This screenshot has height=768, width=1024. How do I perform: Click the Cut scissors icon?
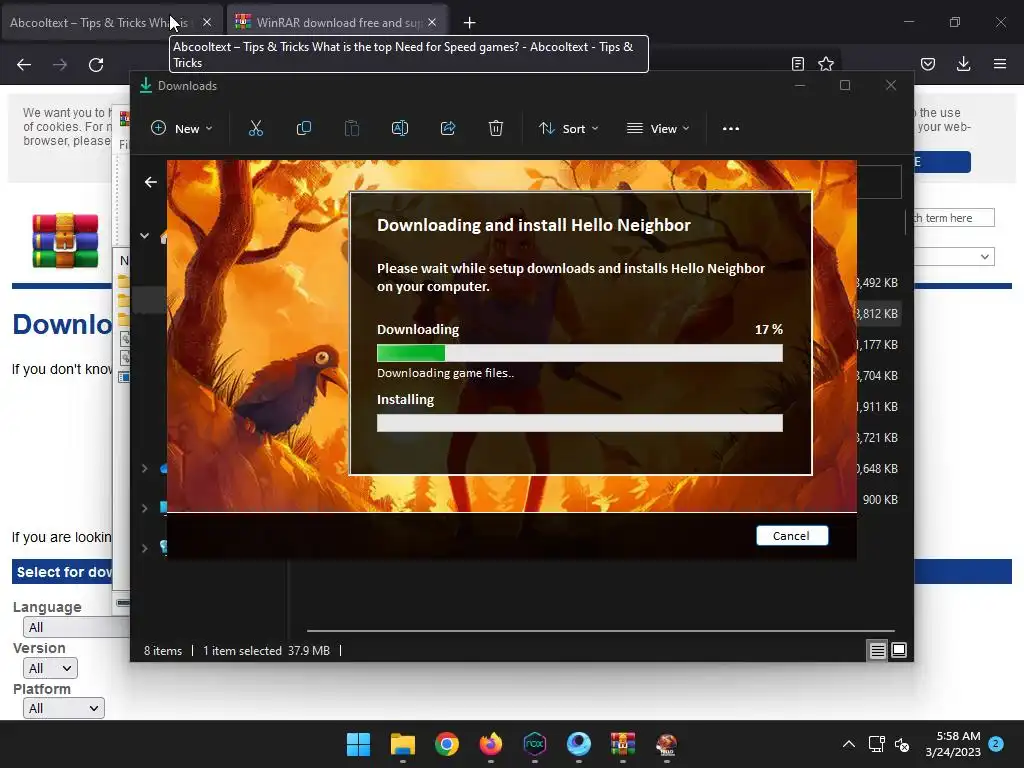pyautogui.click(x=255, y=129)
